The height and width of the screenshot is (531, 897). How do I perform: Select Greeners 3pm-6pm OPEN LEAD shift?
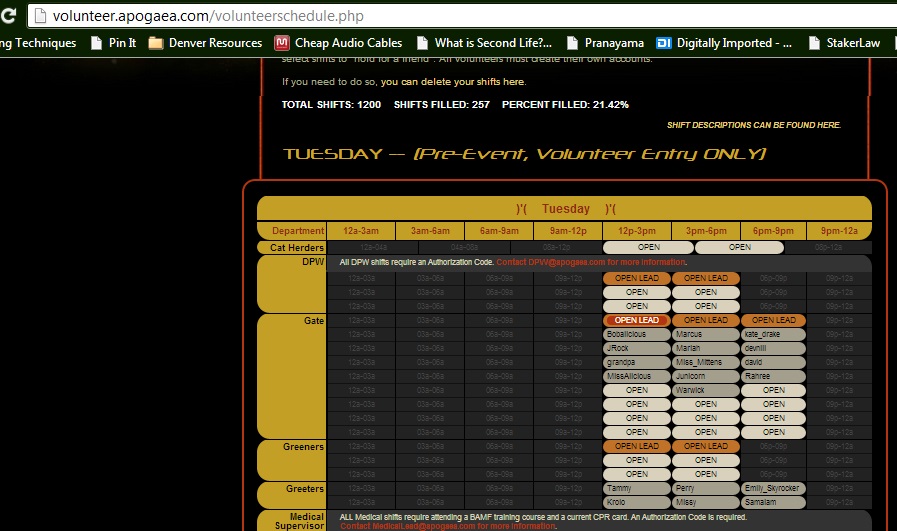click(x=705, y=446)
